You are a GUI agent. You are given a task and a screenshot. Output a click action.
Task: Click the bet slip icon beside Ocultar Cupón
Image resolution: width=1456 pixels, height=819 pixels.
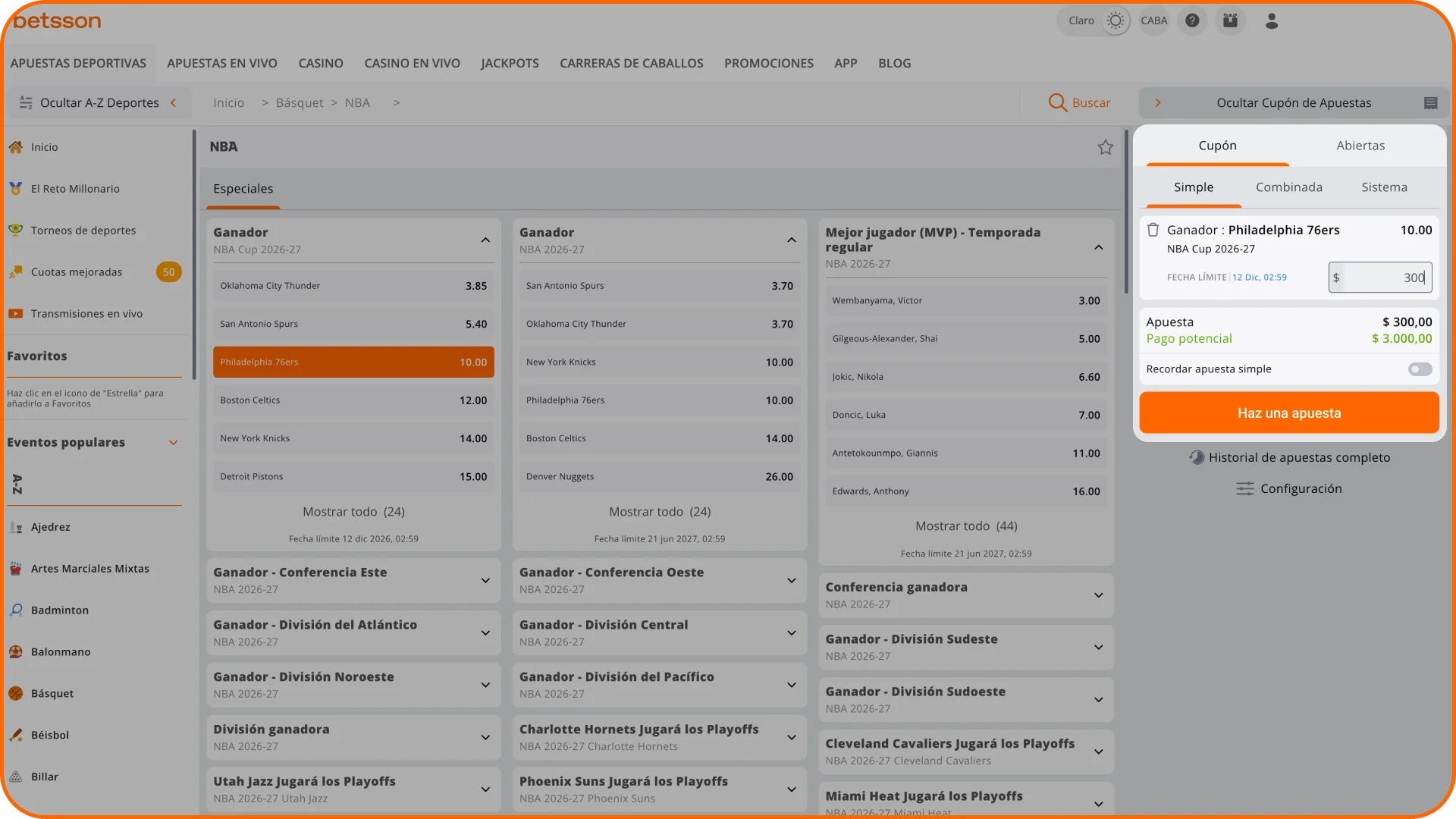click(x=1431, y=103)
